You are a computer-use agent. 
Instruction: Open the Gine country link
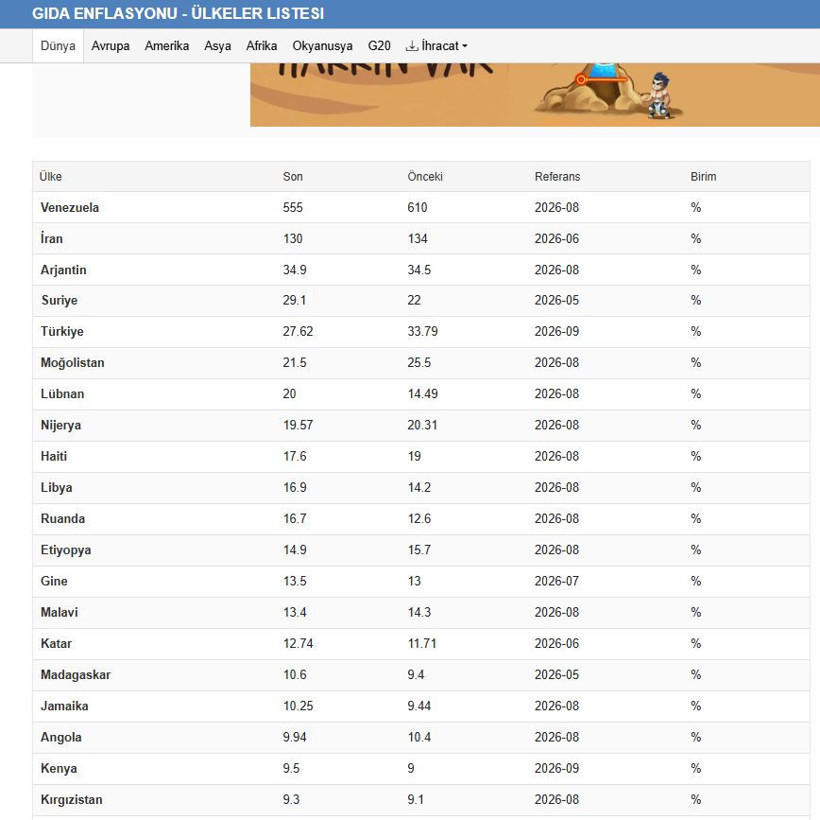[54, 581]
